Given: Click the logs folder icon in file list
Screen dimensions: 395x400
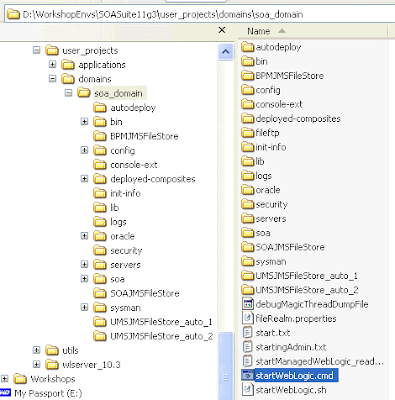Looking at the screenshot, I should click(248, 175).
